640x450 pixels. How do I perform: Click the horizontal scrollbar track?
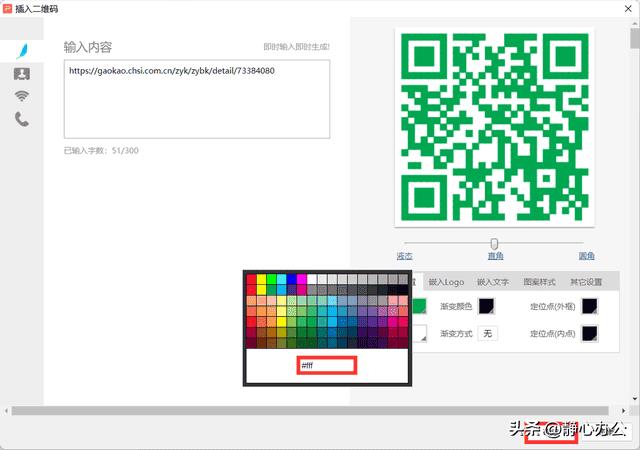[x=310, y=410]
